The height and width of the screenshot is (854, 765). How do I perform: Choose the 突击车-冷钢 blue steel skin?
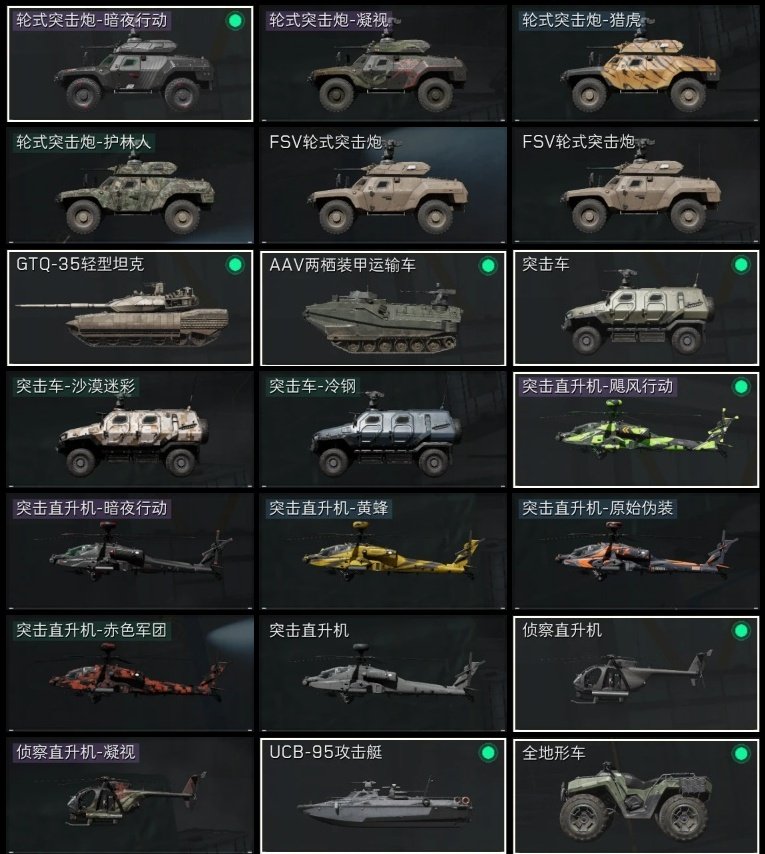click(383, 430)
